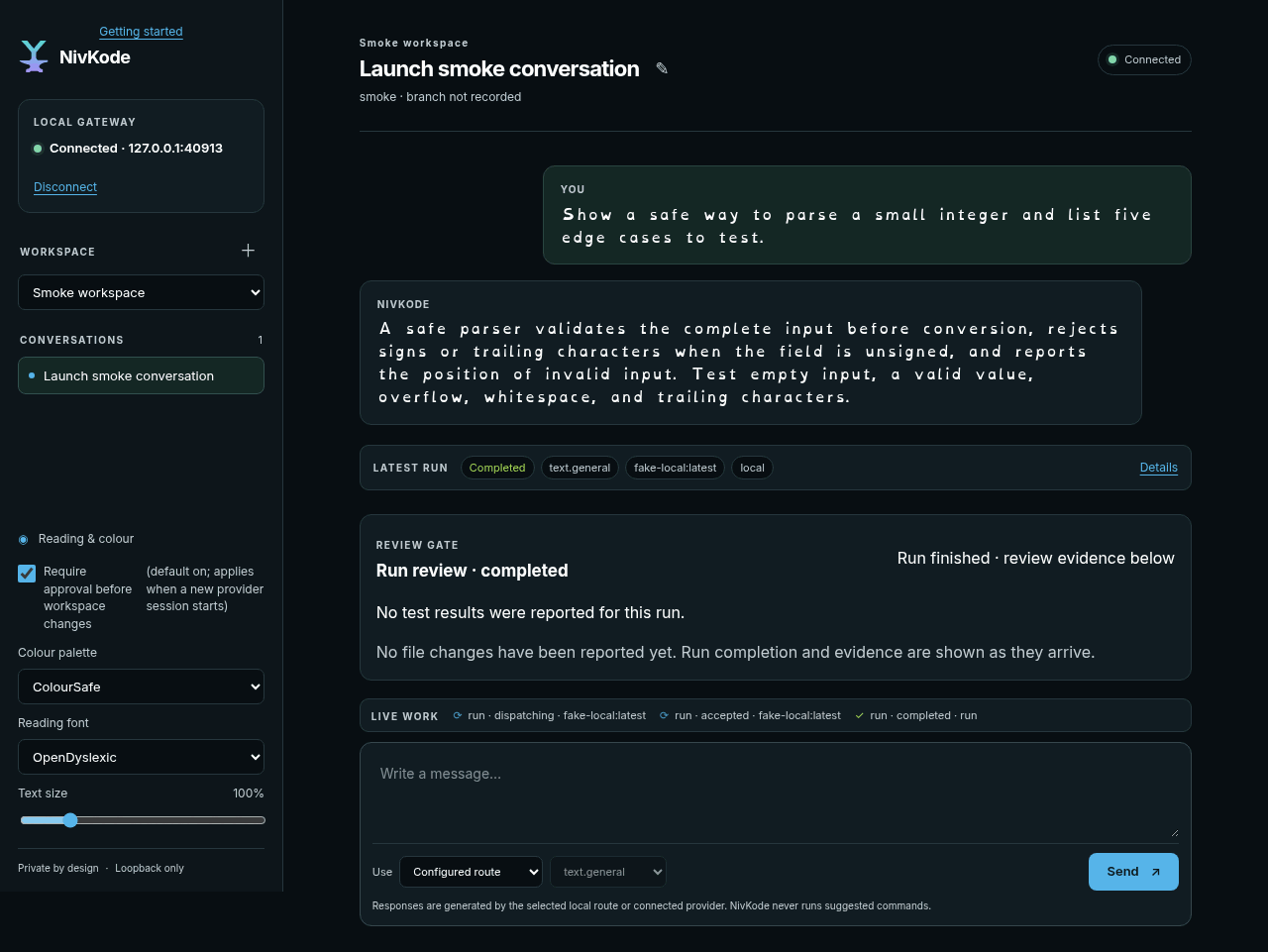Open the Details link for the latest run
1268x952 pixels.
1159,468
